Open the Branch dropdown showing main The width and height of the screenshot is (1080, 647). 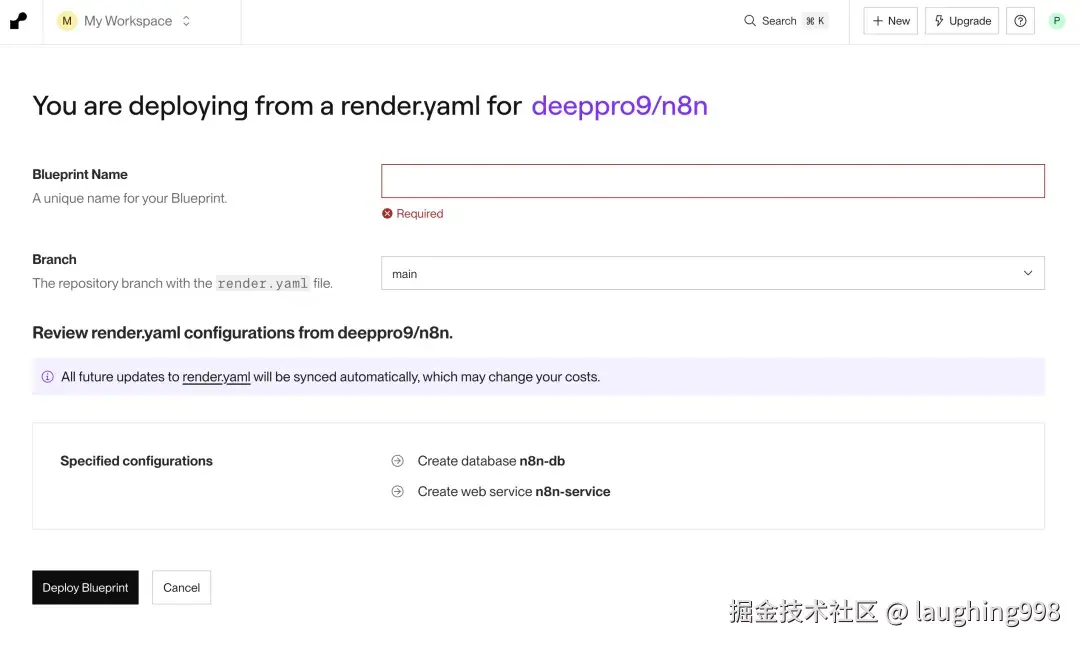tap(713, 274)
